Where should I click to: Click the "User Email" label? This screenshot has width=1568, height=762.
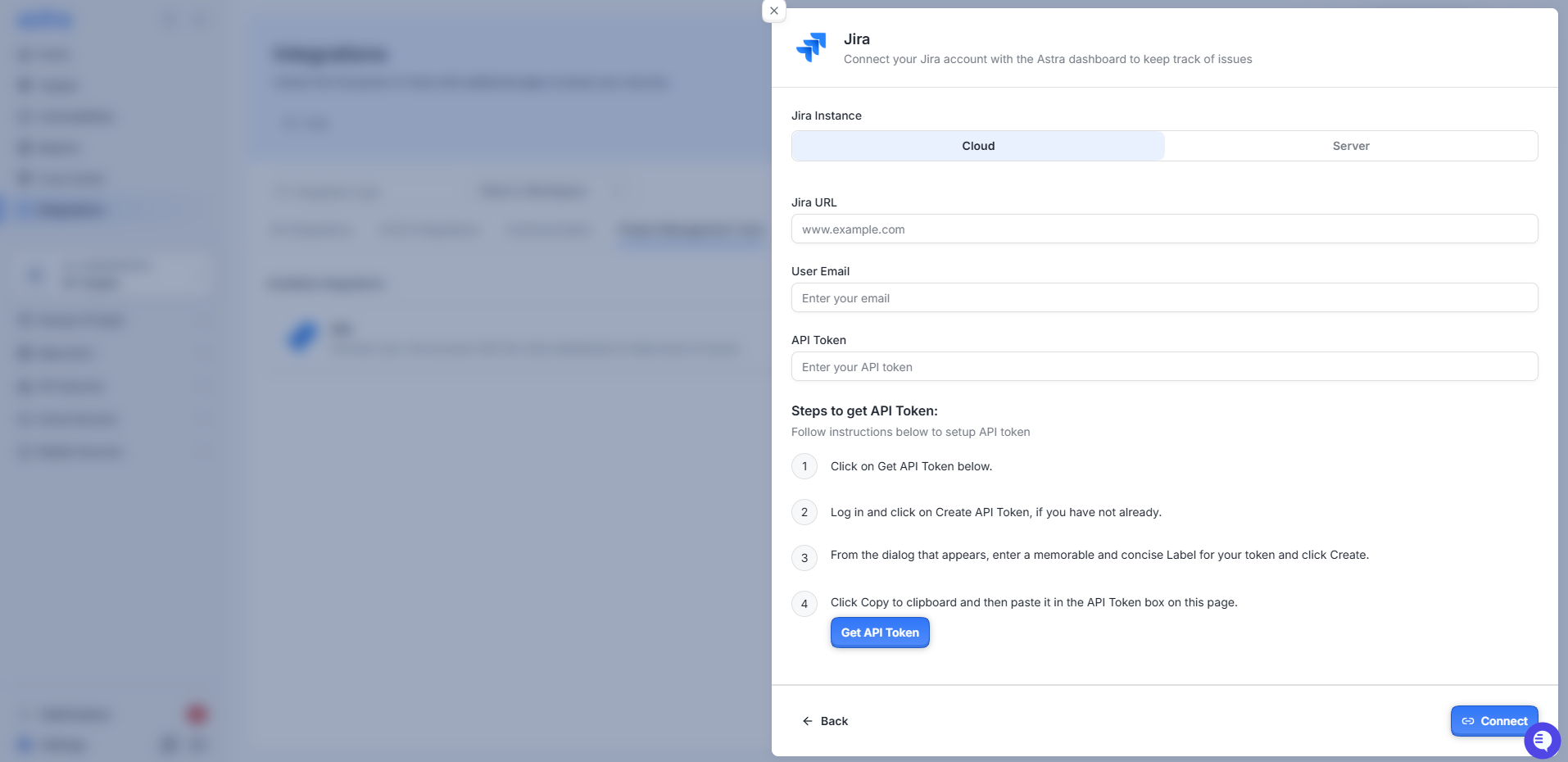820,271
